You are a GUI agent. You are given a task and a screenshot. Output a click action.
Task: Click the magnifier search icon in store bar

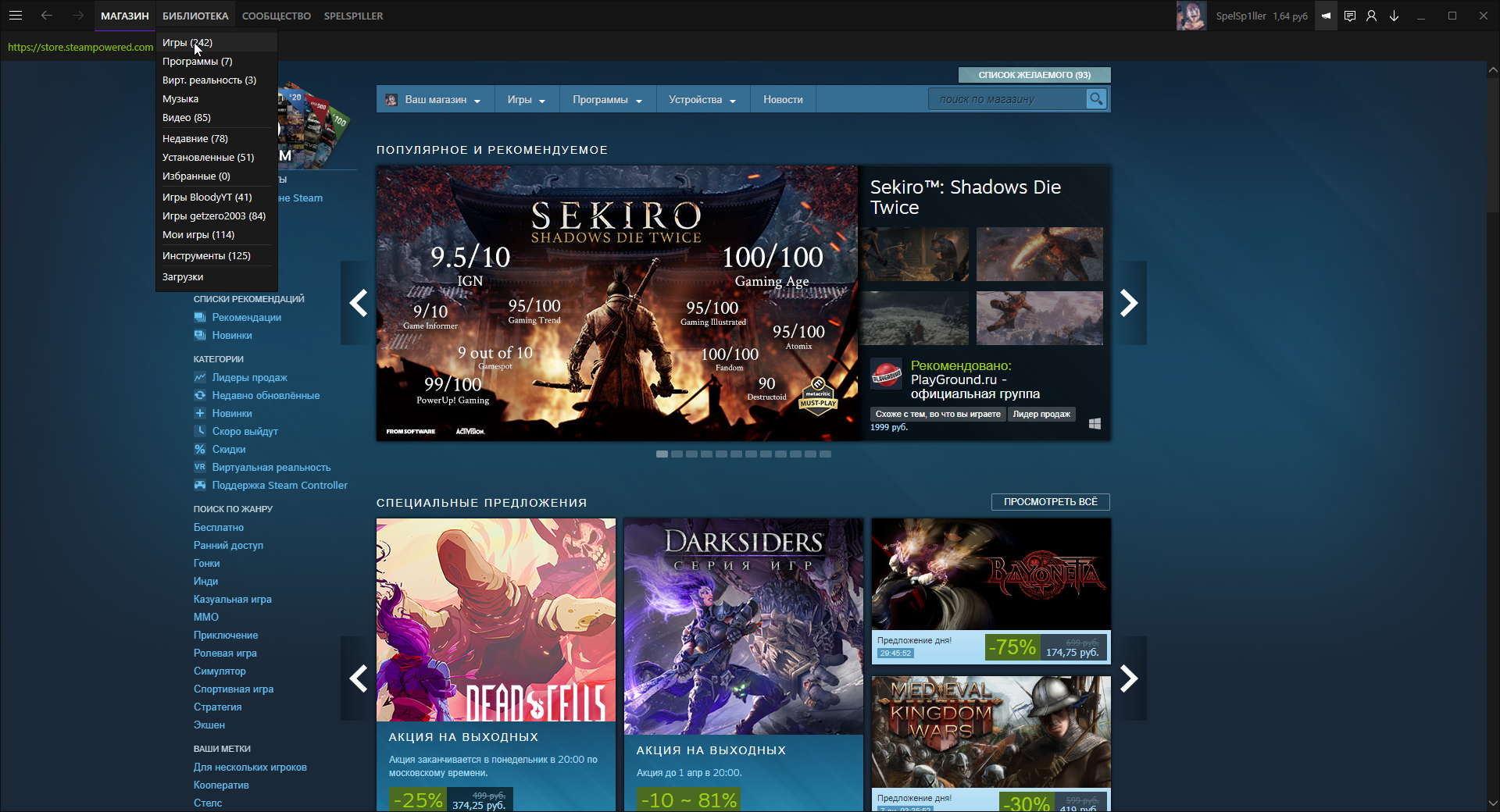1096,99
